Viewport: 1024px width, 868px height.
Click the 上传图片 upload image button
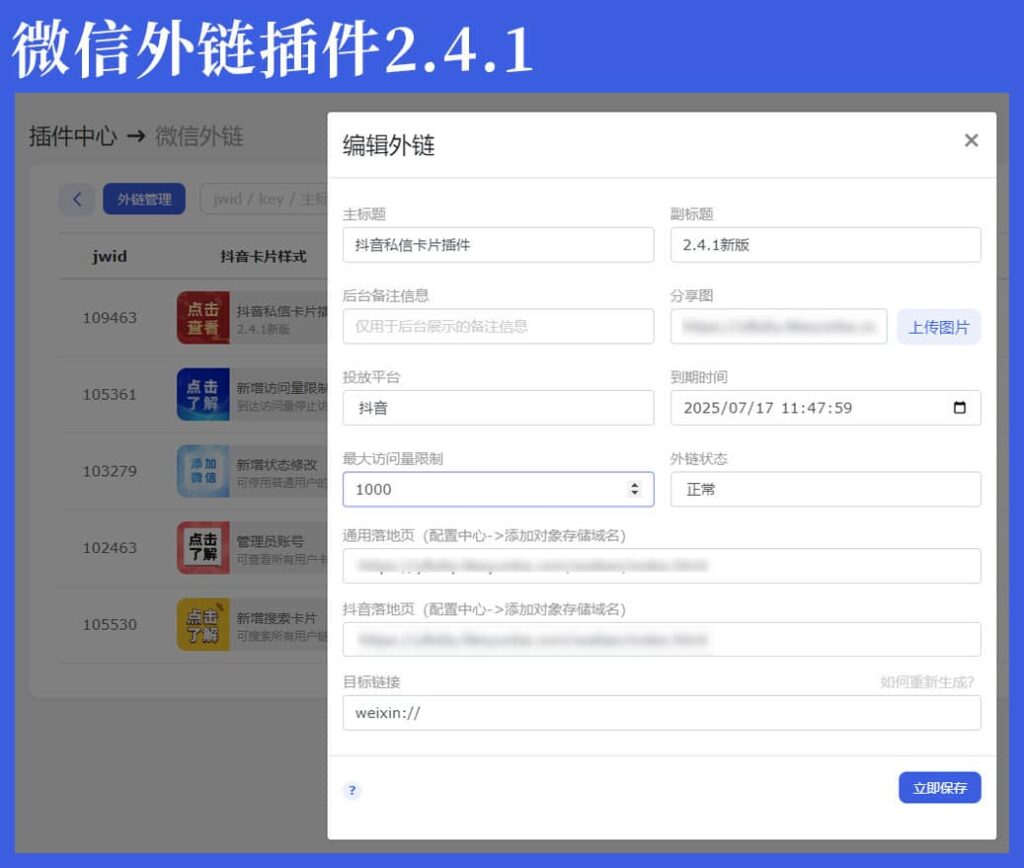click(x=938, y=327)
